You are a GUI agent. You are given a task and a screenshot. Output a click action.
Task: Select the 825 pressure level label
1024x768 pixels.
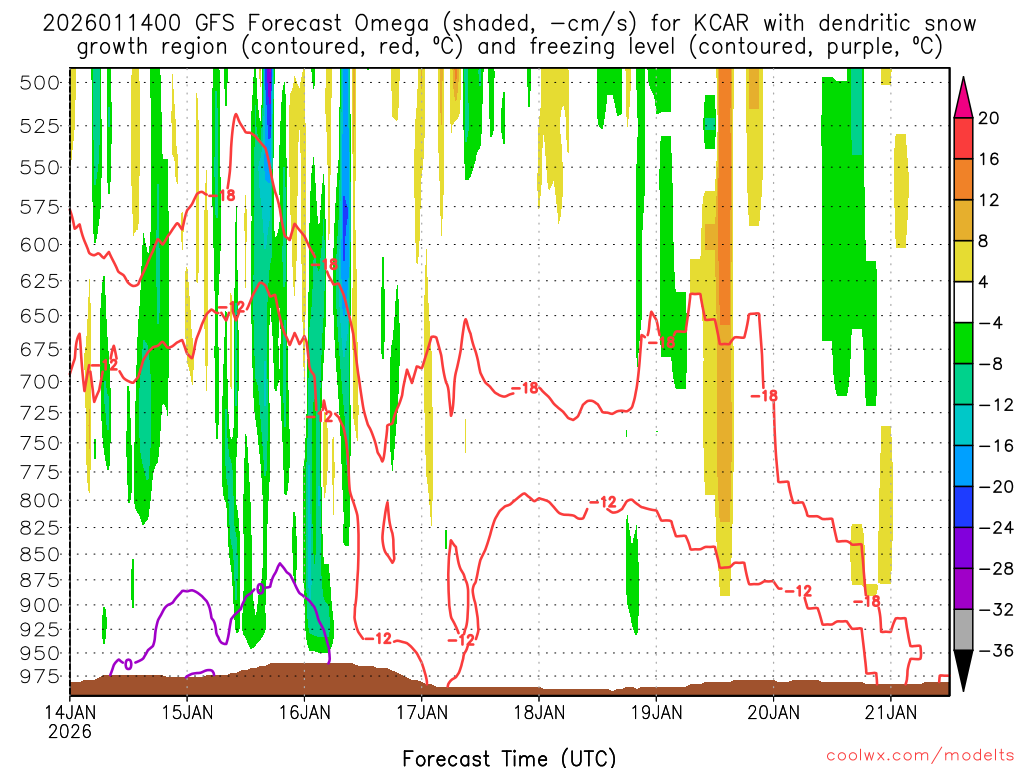(39, 528)
